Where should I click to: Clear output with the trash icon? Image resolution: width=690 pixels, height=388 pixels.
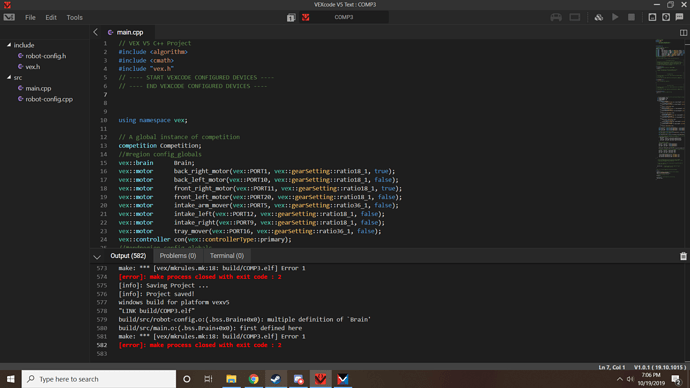(x=683, y=256)
